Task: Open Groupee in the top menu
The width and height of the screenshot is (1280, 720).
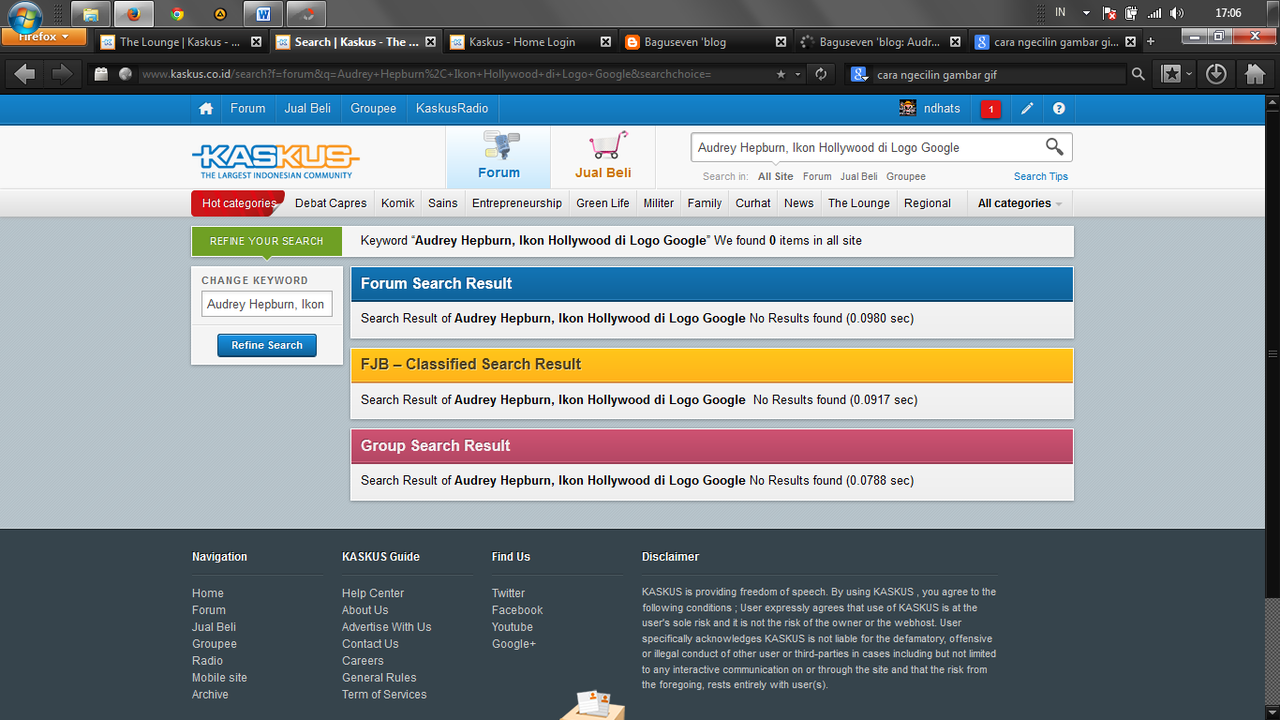Action: [x=373, y=109]
